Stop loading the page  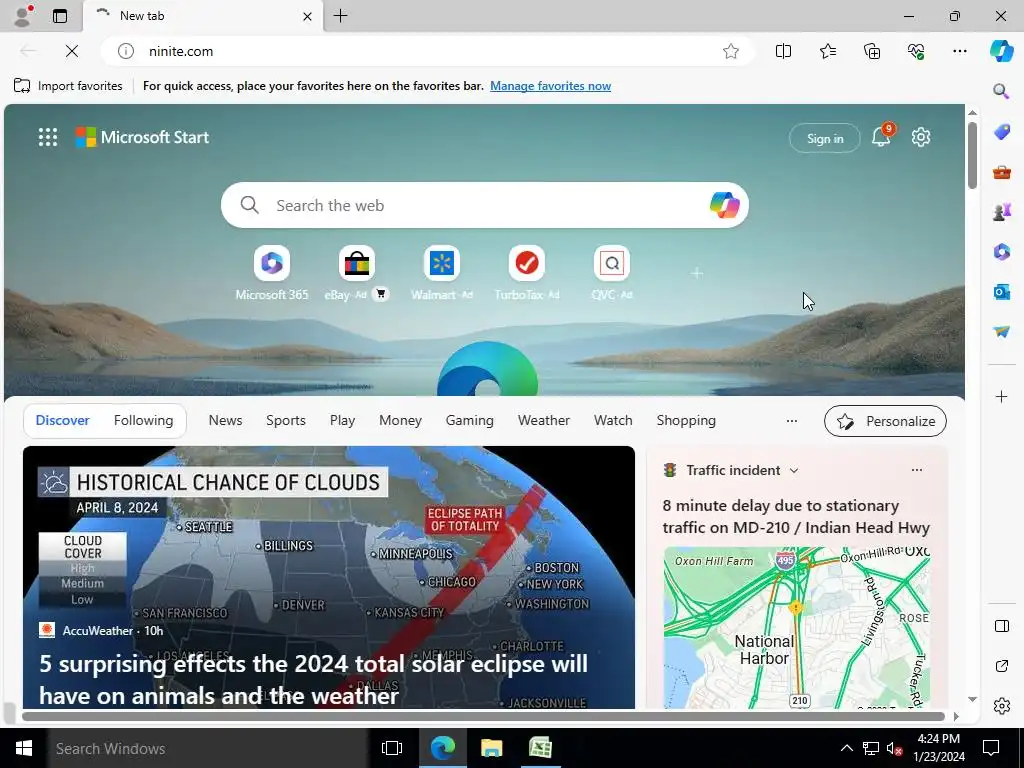pos(72,51)
